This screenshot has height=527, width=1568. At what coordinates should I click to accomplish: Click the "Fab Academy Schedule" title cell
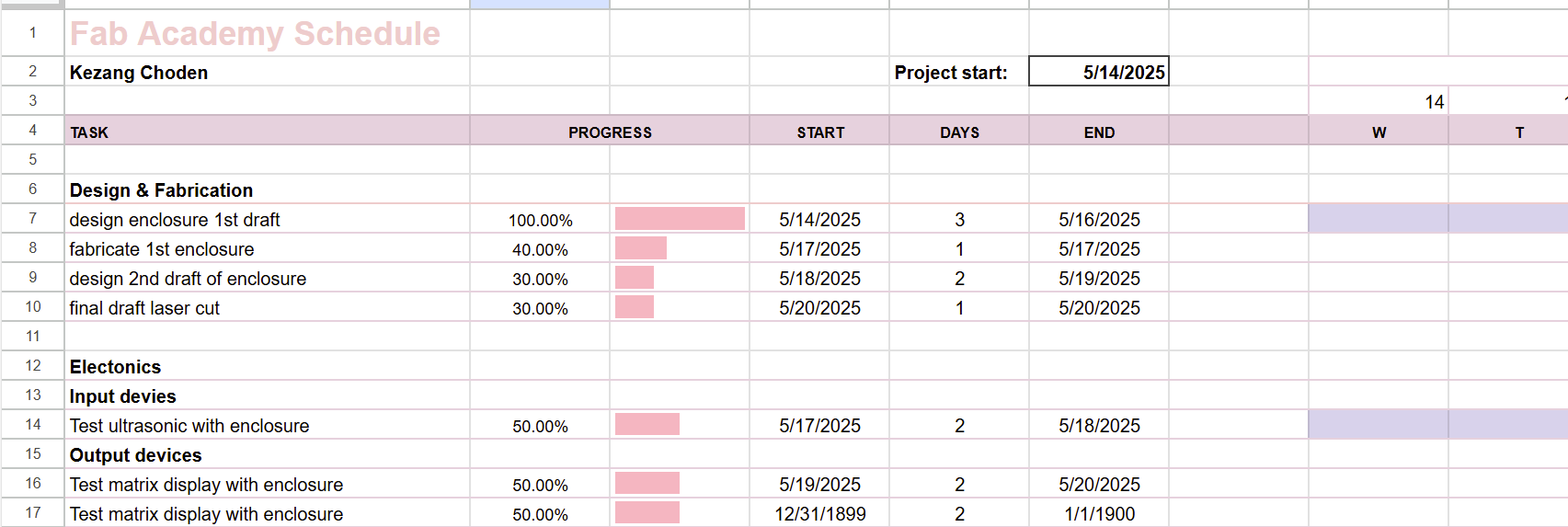point(255,34)
